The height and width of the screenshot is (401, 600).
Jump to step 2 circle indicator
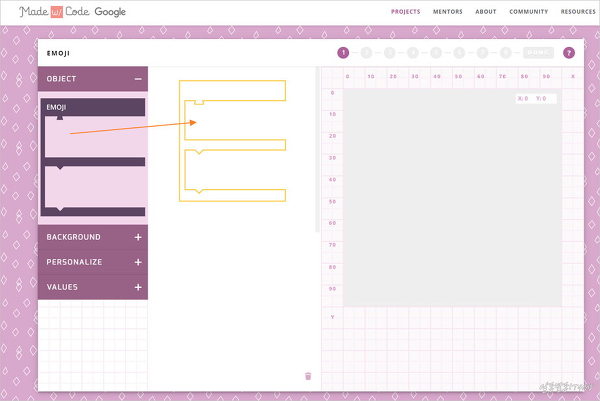click(x=366, y=53)
